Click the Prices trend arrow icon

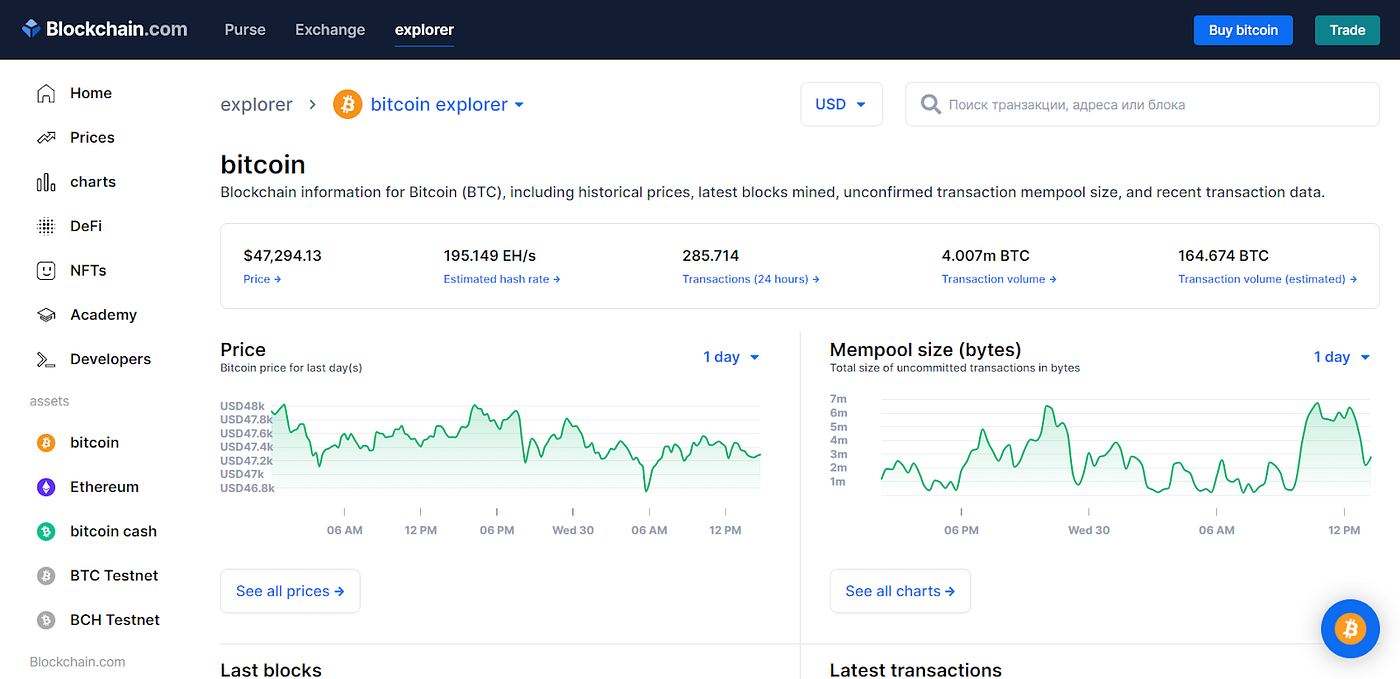tap(46, 138)
